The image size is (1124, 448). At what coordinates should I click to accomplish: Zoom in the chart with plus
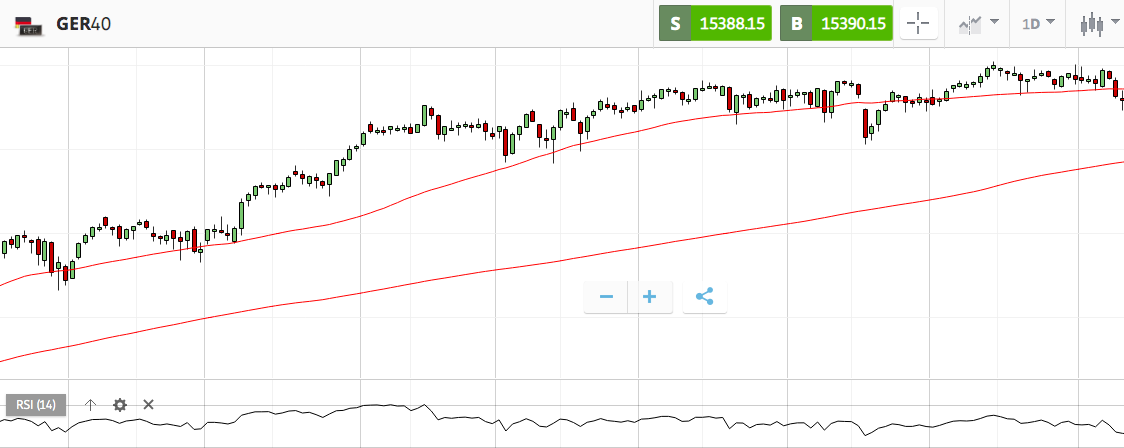[x=650, y=297]
